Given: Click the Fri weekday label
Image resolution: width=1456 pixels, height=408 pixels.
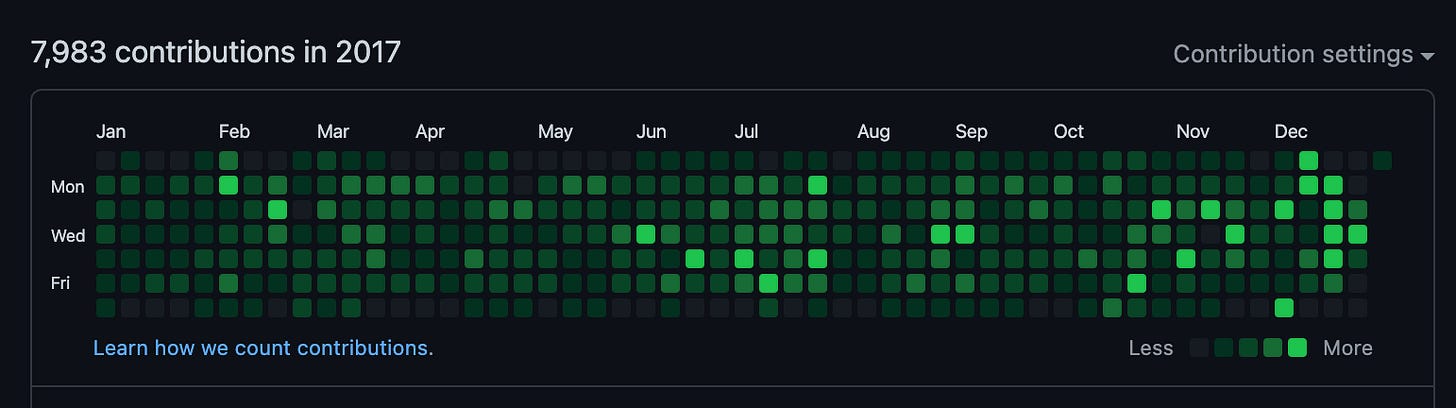Looking at the screenshot, I should (61, 284).
